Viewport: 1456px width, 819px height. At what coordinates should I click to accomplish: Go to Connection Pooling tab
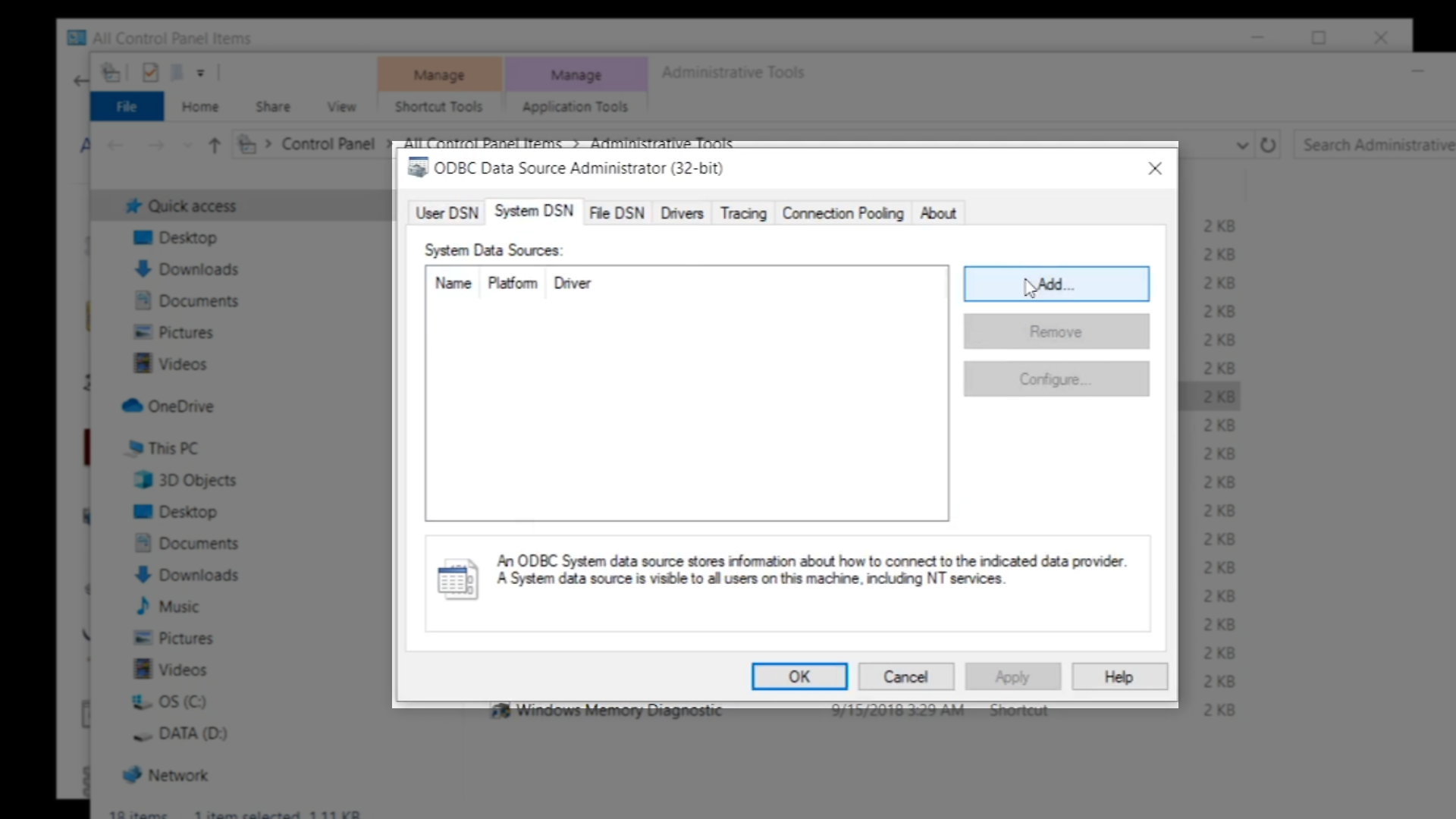(843, 213)
